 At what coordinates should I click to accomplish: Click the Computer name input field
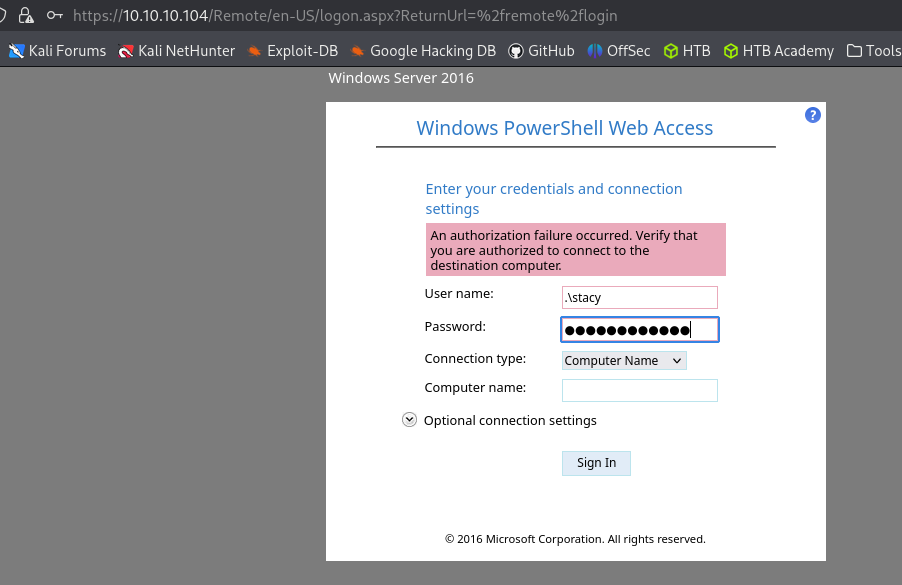640,391
